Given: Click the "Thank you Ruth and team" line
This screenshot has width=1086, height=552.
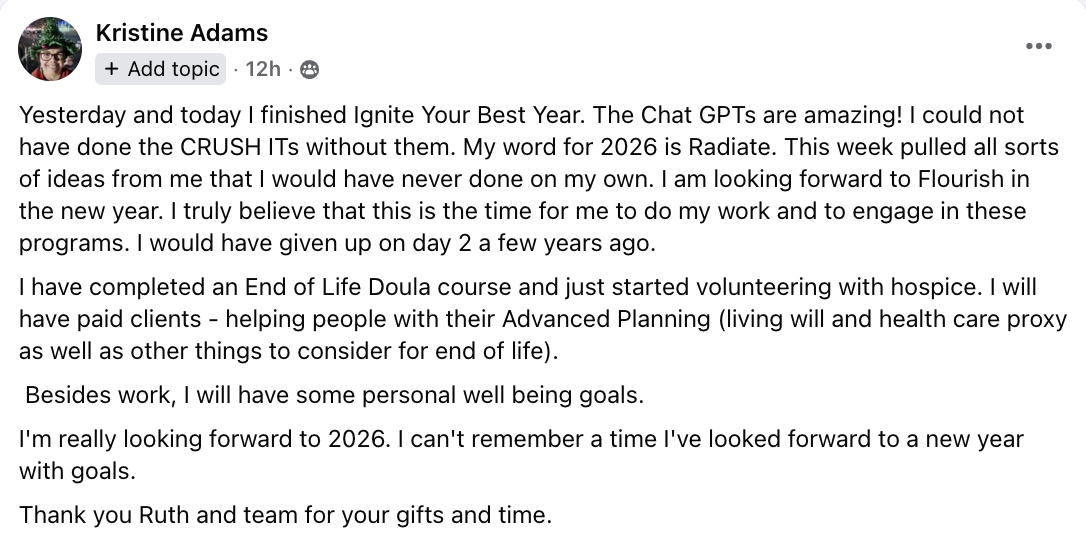Looking at the screenshot, I should [285, 517].
